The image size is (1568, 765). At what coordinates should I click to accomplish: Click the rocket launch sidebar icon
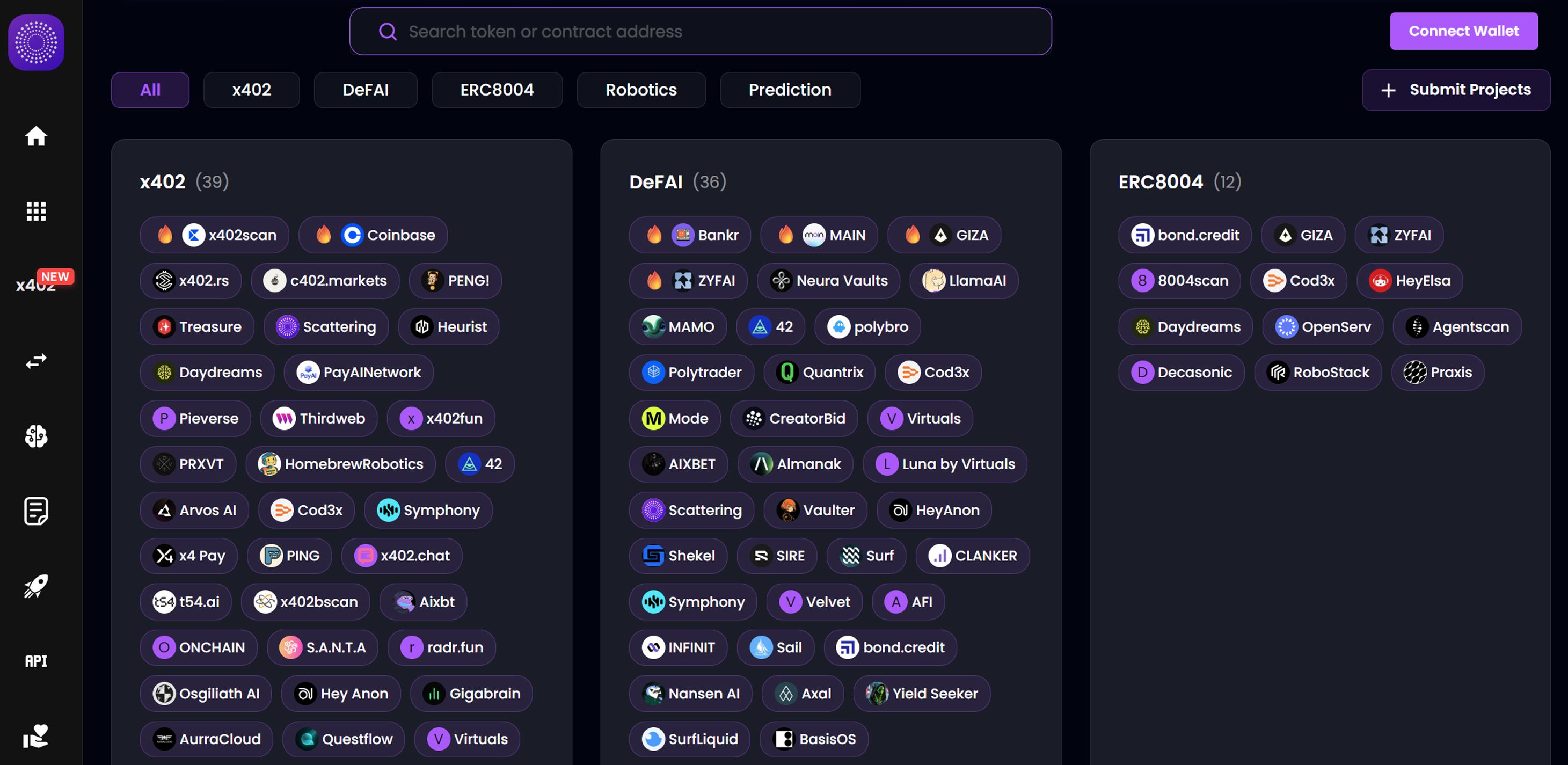coord(36,586)
